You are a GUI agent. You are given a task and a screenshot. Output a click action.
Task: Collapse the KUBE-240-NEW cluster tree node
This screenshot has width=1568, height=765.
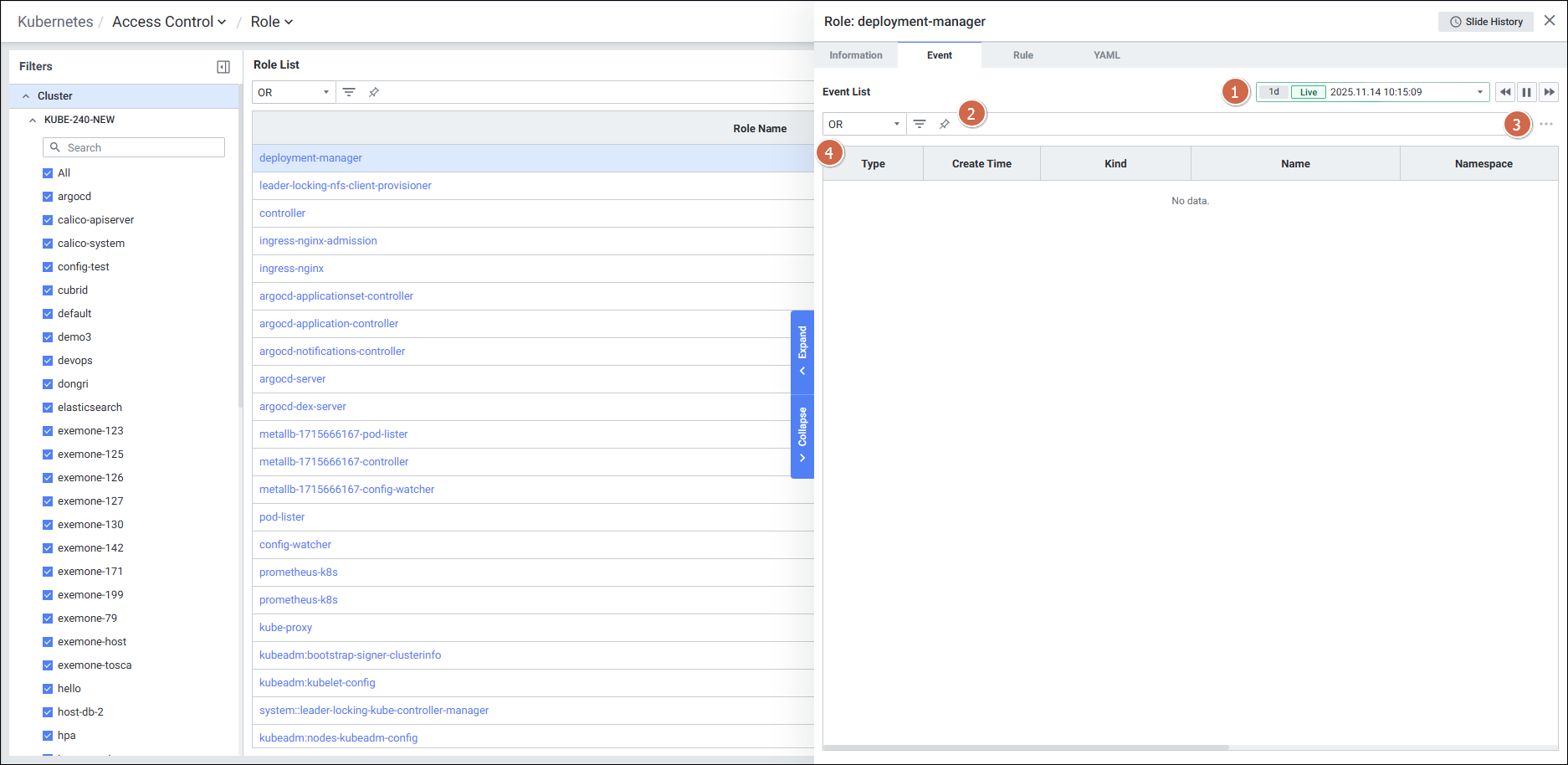click(x=33, y=120)
